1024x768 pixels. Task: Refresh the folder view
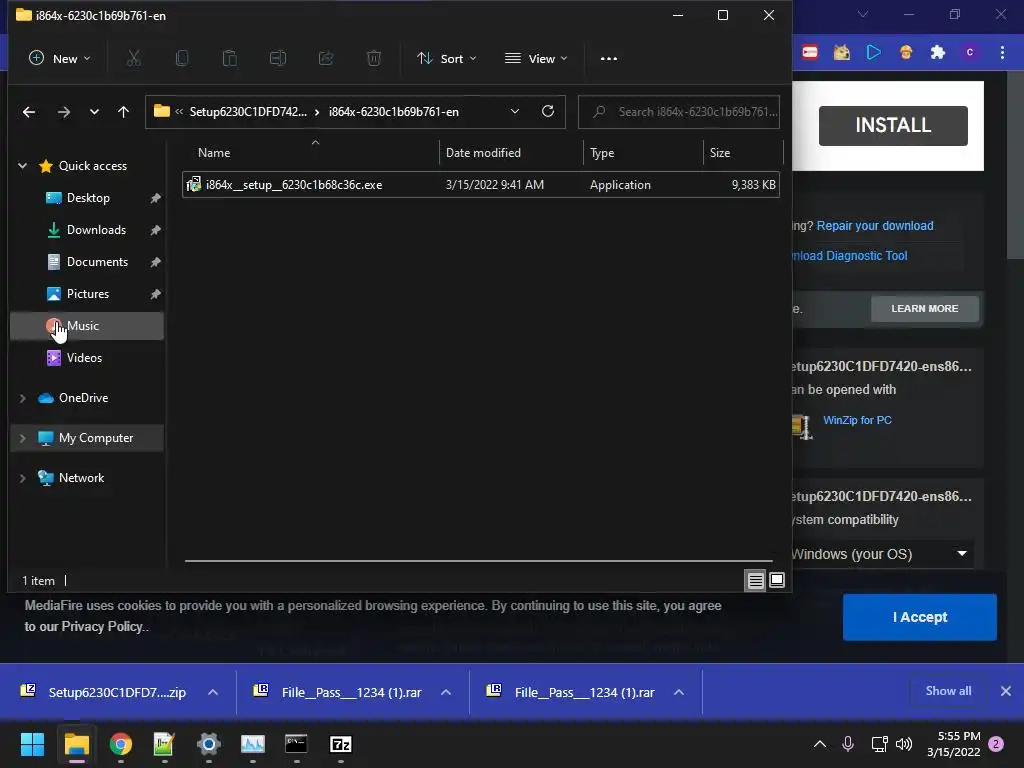point(548,111)
